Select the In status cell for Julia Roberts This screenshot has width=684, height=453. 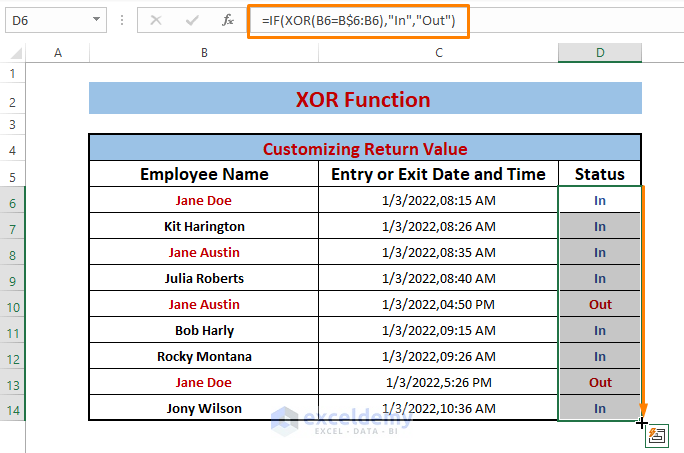pyautogui.click(x=600, y=278)
